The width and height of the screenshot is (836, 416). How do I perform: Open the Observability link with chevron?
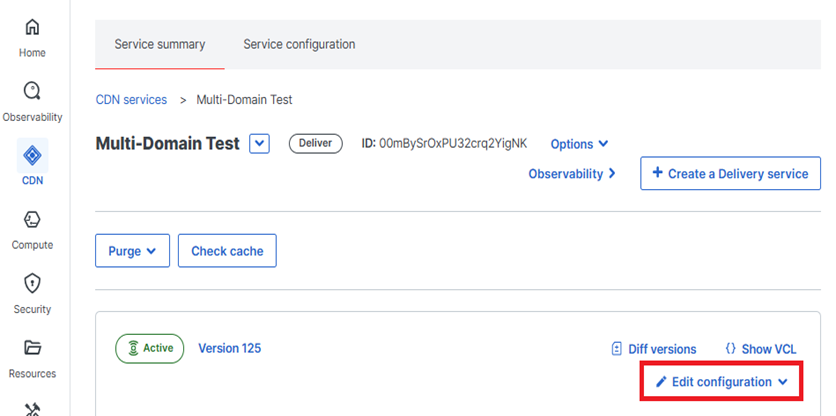click(571, 173)
